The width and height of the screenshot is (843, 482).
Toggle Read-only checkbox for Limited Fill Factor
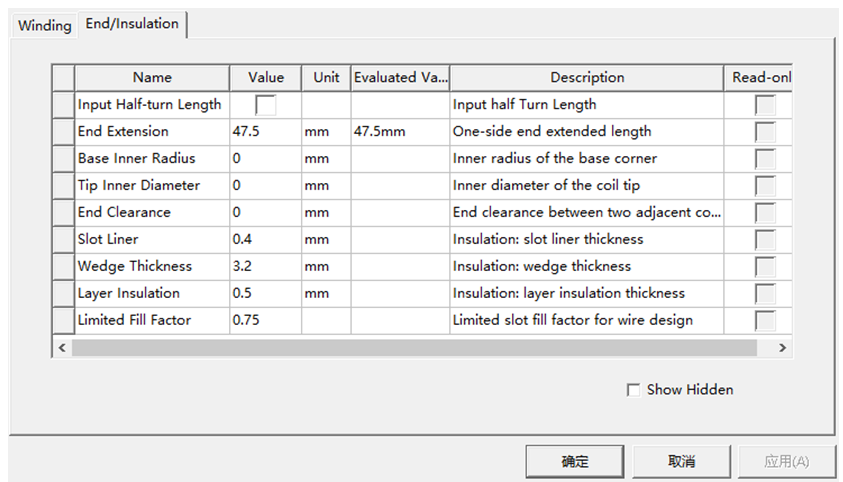(x=765, y=320)
